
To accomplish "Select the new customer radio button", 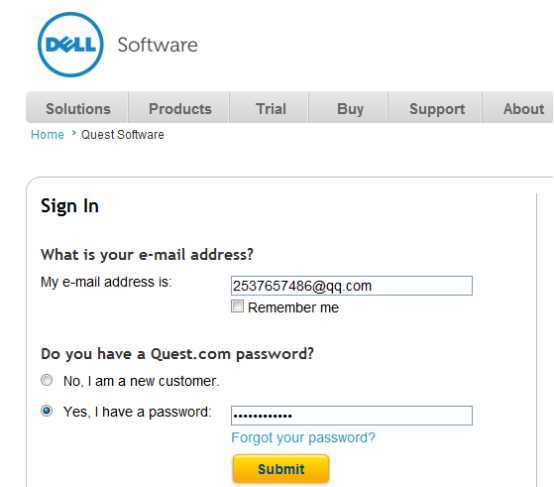I will pyautogui.click(x=47, y=380).
